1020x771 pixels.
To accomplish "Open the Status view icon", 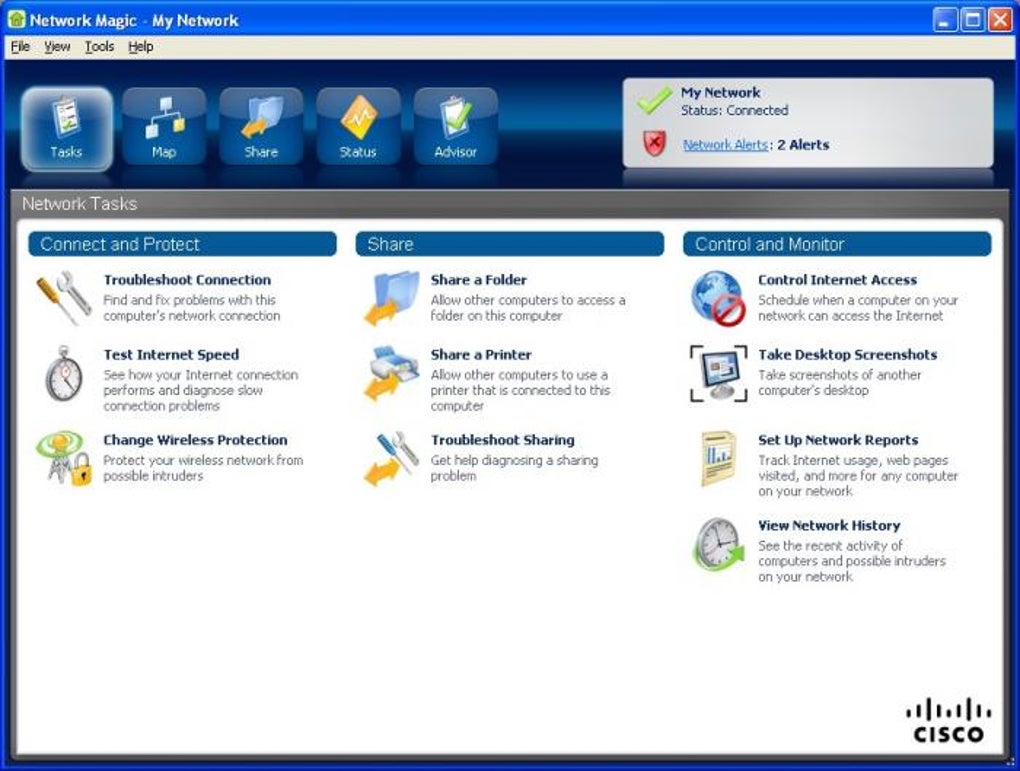I will click(358, 126).
